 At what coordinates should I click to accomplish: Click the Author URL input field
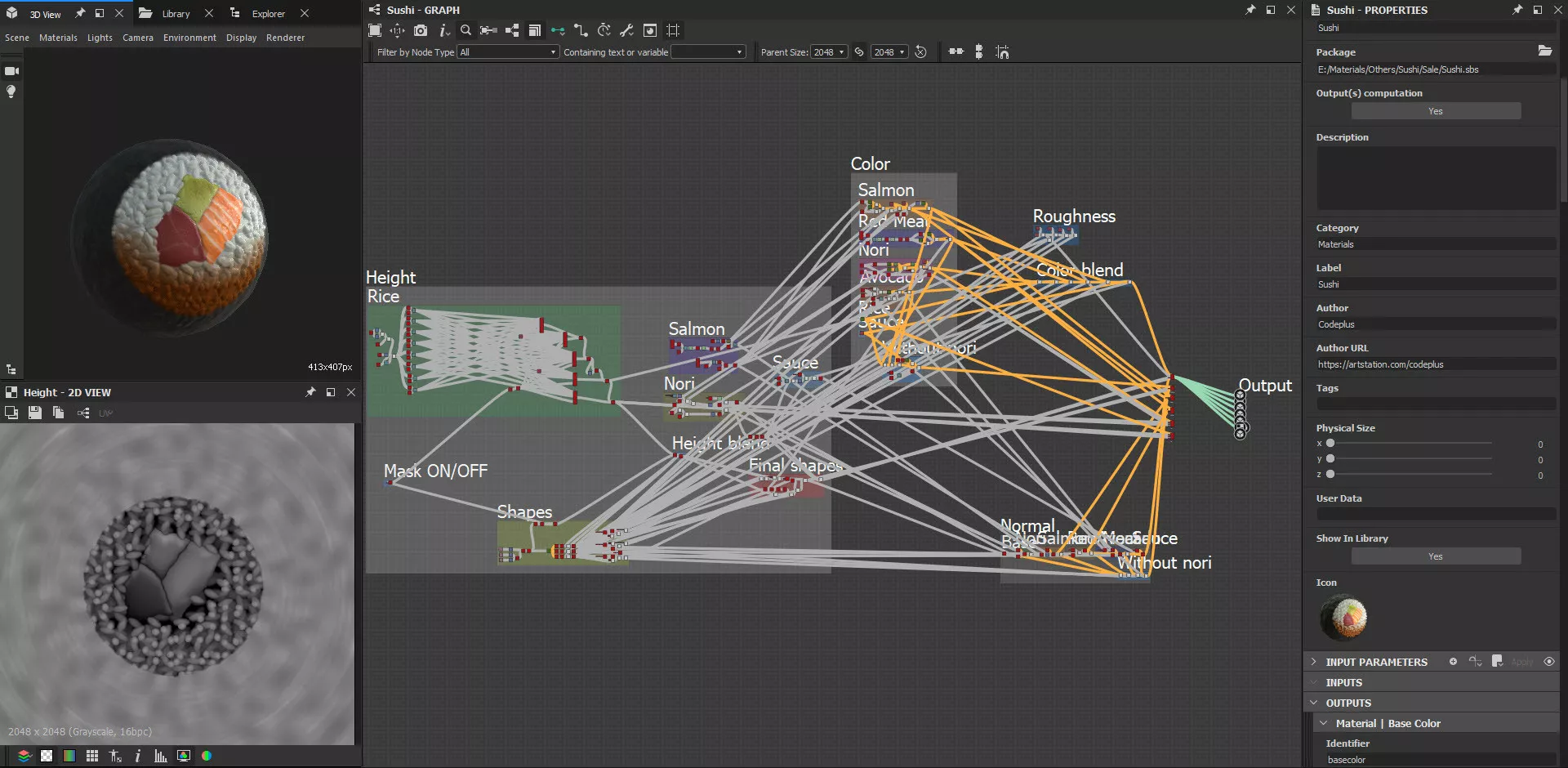pos(1435,364)
